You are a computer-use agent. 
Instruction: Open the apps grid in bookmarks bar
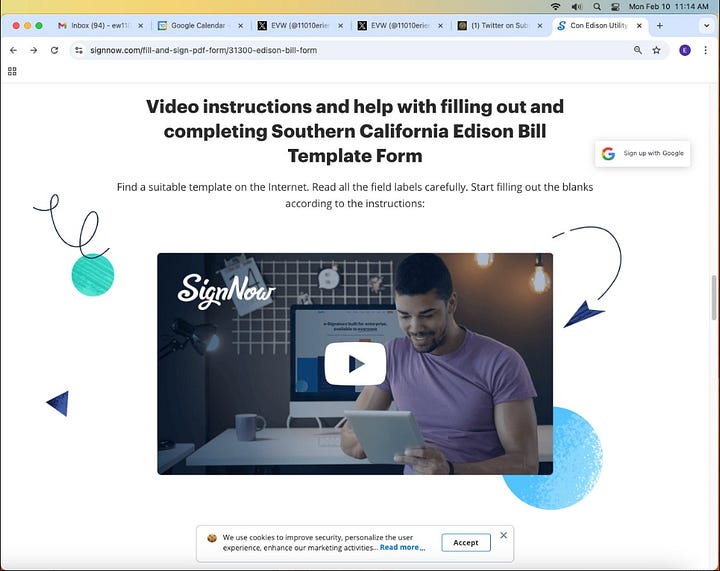pos(12,71)
